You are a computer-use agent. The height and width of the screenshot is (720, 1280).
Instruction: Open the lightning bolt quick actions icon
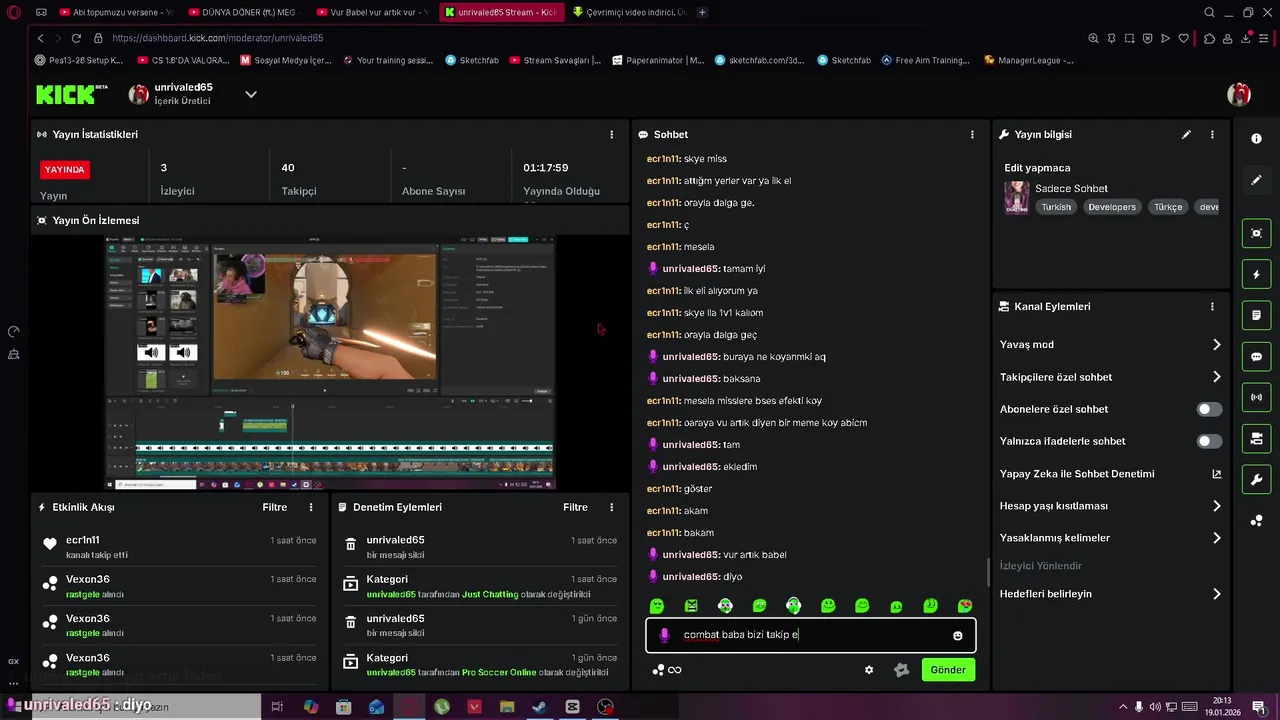1257,274
